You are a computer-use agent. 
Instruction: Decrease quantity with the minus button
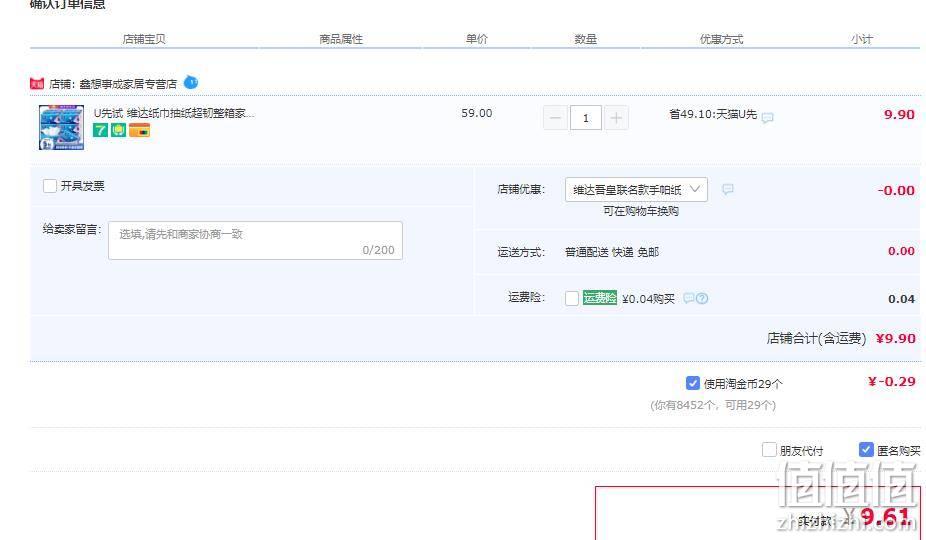pyautogui.click(x=555, y=118)
